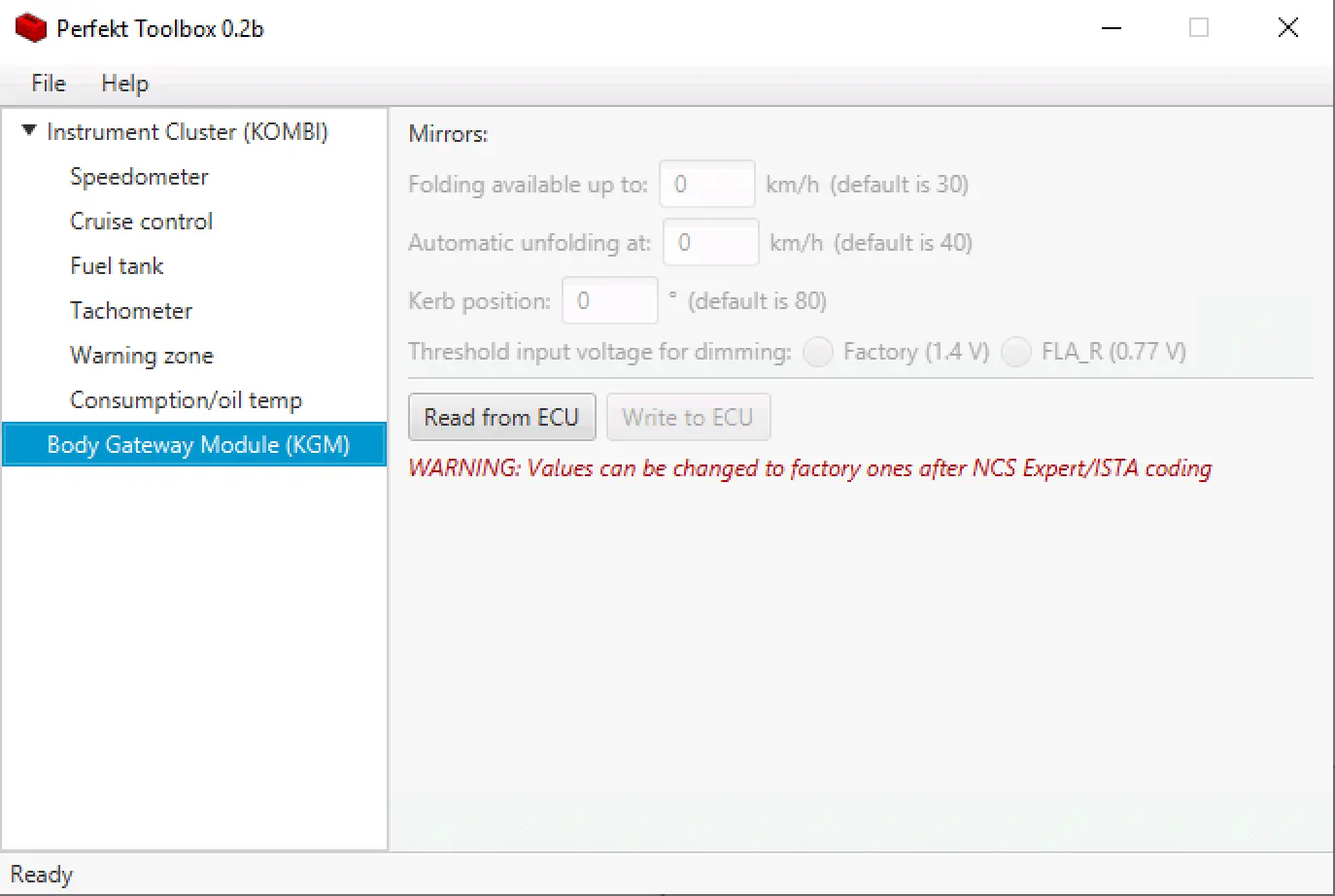Choose Consumption/oil temp in the tree
This screenshot has width=1335, height=896.
[x=186, y=400]
